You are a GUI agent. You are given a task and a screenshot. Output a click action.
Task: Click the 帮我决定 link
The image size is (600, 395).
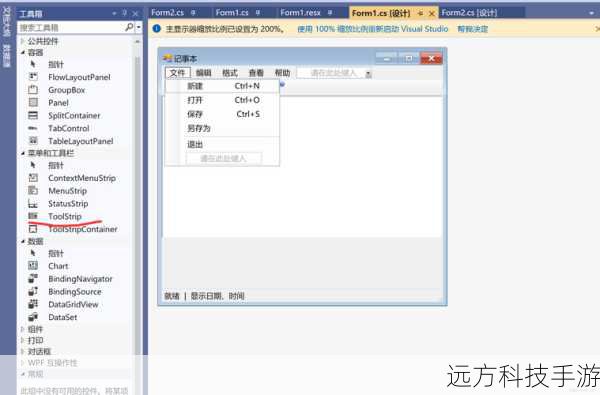point(473,29)
